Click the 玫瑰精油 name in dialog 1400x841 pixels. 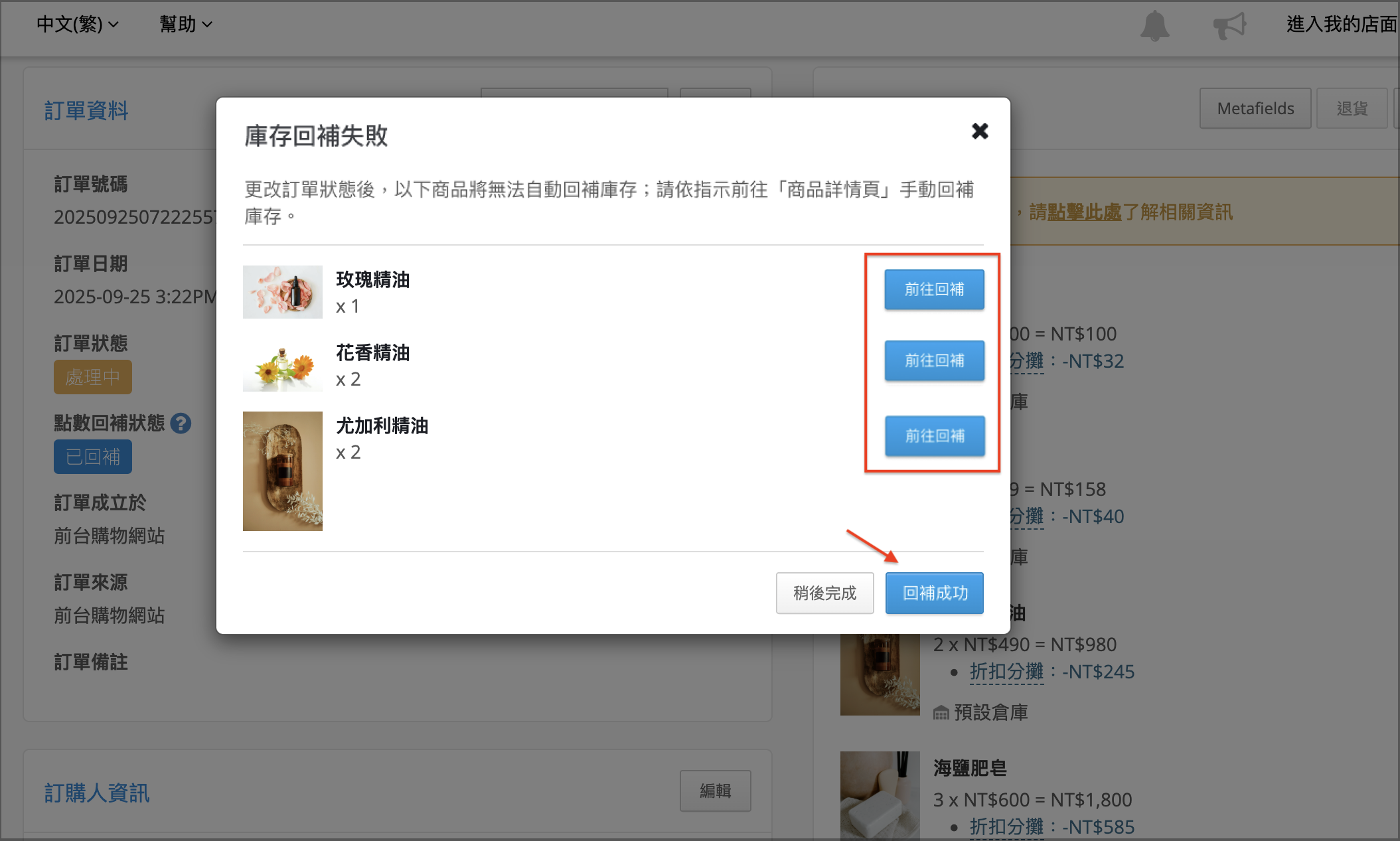click(x=372, y=279)
